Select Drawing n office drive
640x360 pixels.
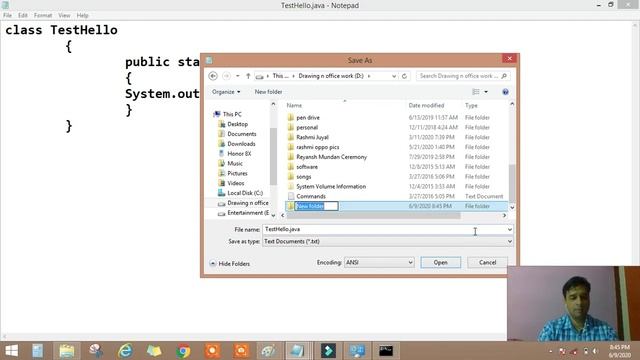point(247,203)
